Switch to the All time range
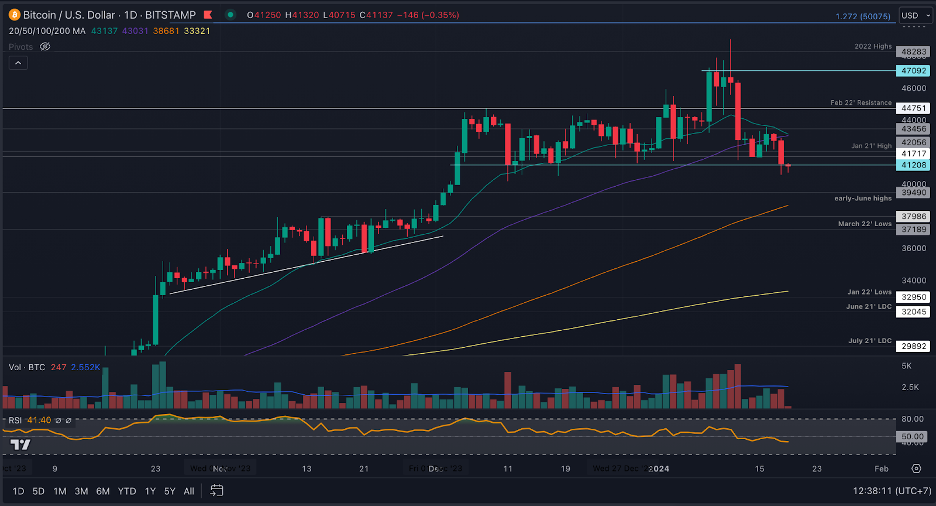This screenshot has height=506, width=936. pyautogui.click(x=189, y=491)
